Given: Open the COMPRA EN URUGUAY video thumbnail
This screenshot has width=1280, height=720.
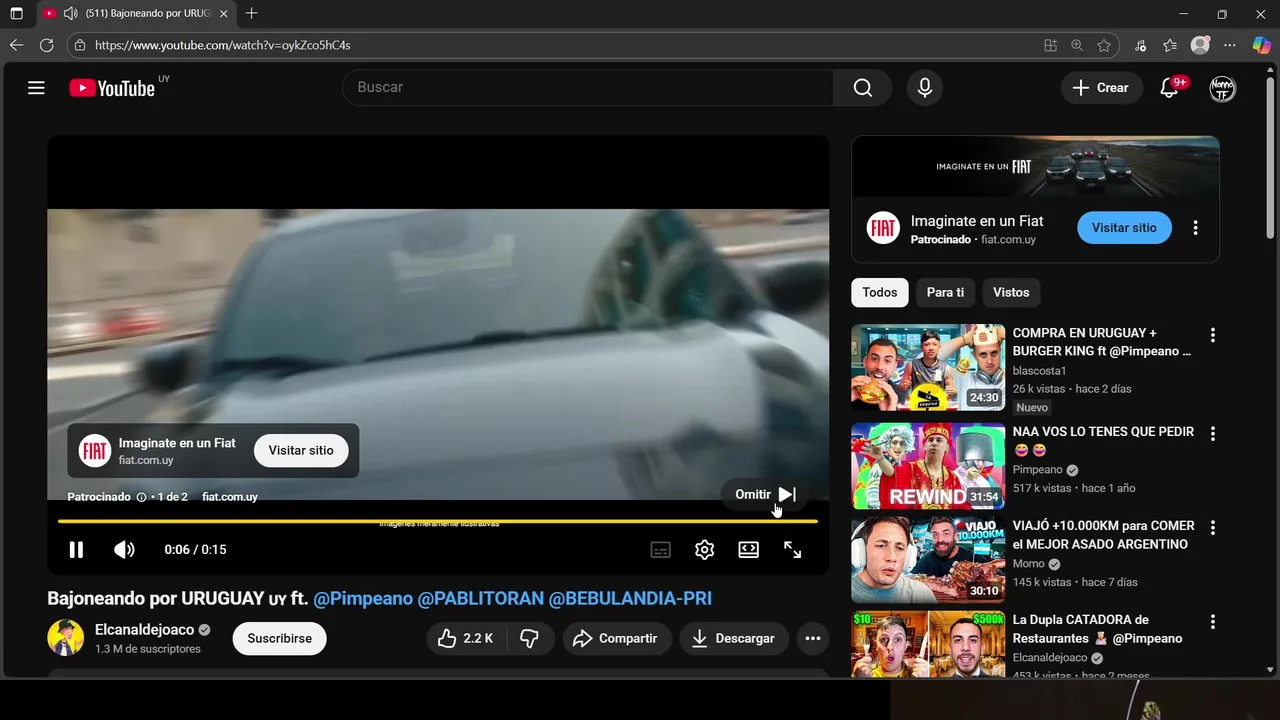Looking at the screenshot, I should click(928, 367).
